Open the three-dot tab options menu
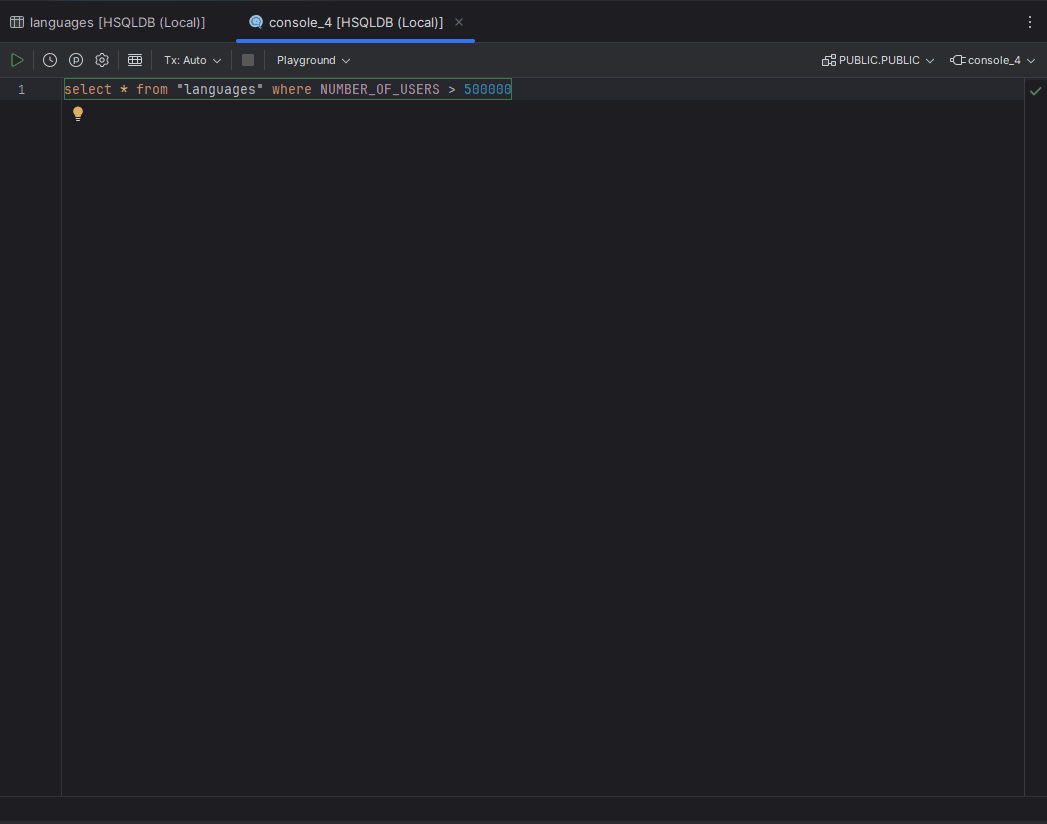This screenshot has height=824, width=1047. (1030, 22)
